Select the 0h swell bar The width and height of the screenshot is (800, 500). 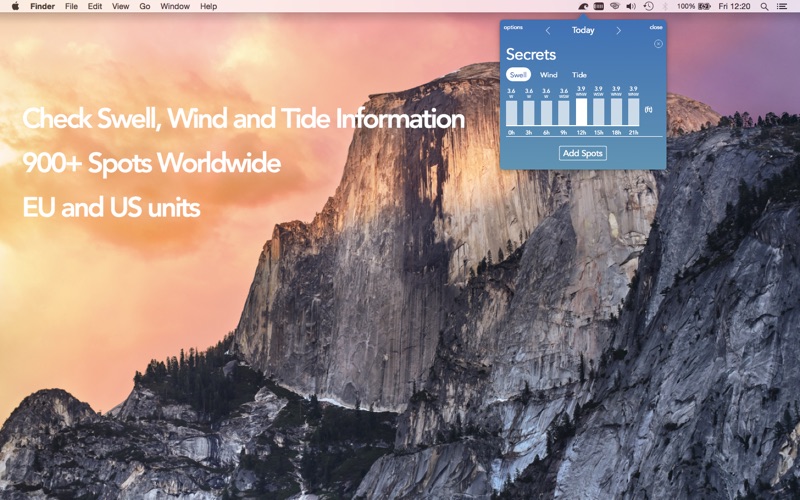click(x=511, y=113)
